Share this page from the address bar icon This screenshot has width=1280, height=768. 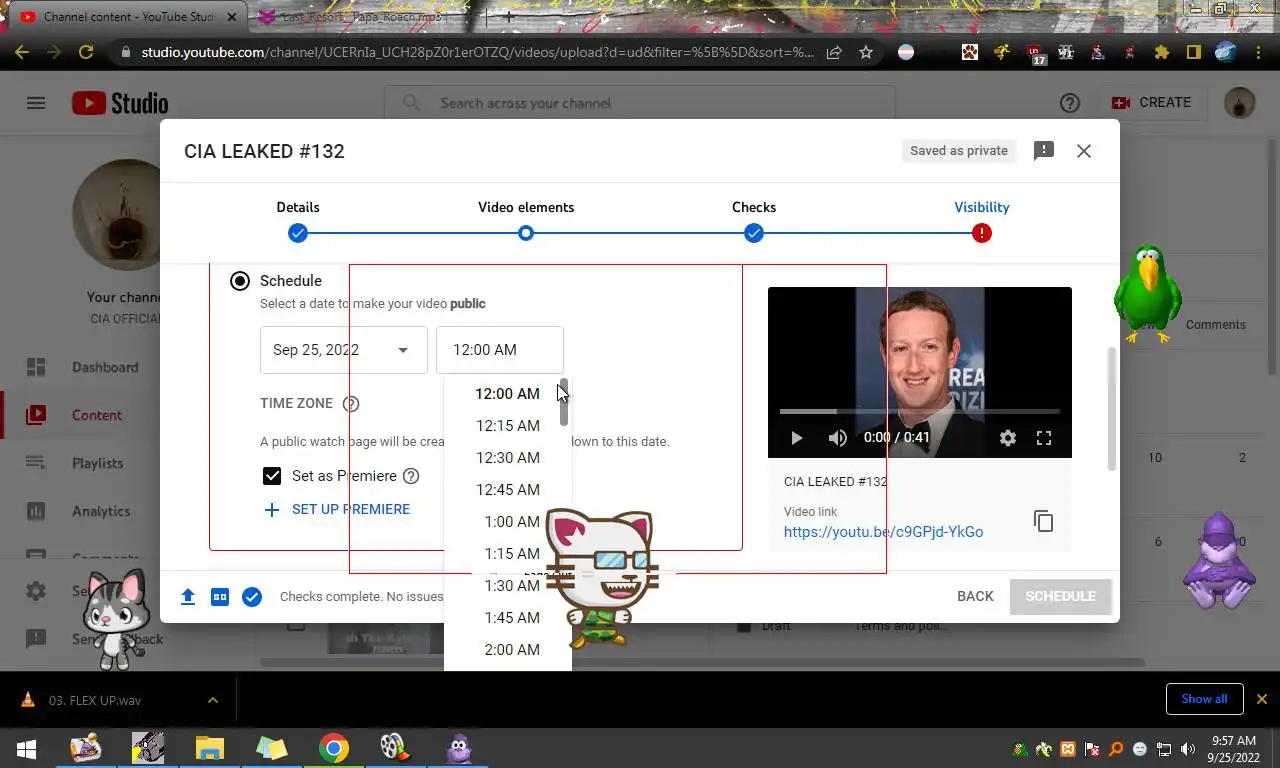[x=834, y=52]
